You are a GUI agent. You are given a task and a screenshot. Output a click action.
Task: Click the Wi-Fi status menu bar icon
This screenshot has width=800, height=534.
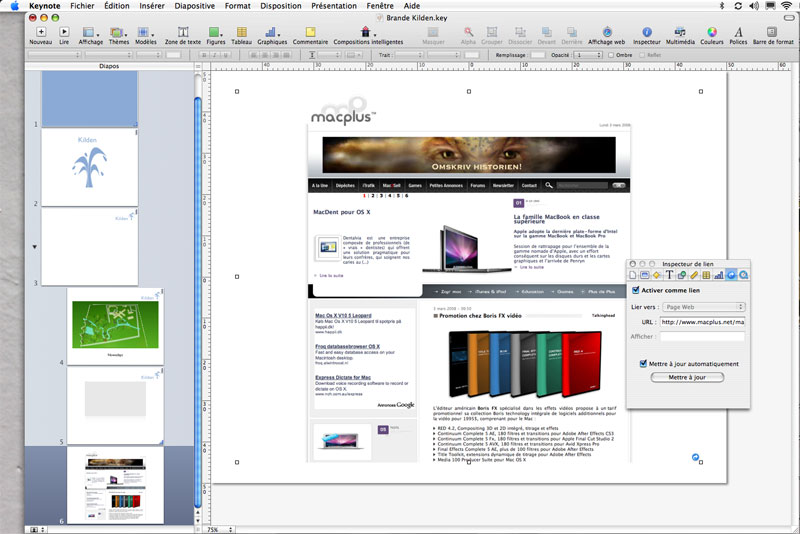point(786,6)
